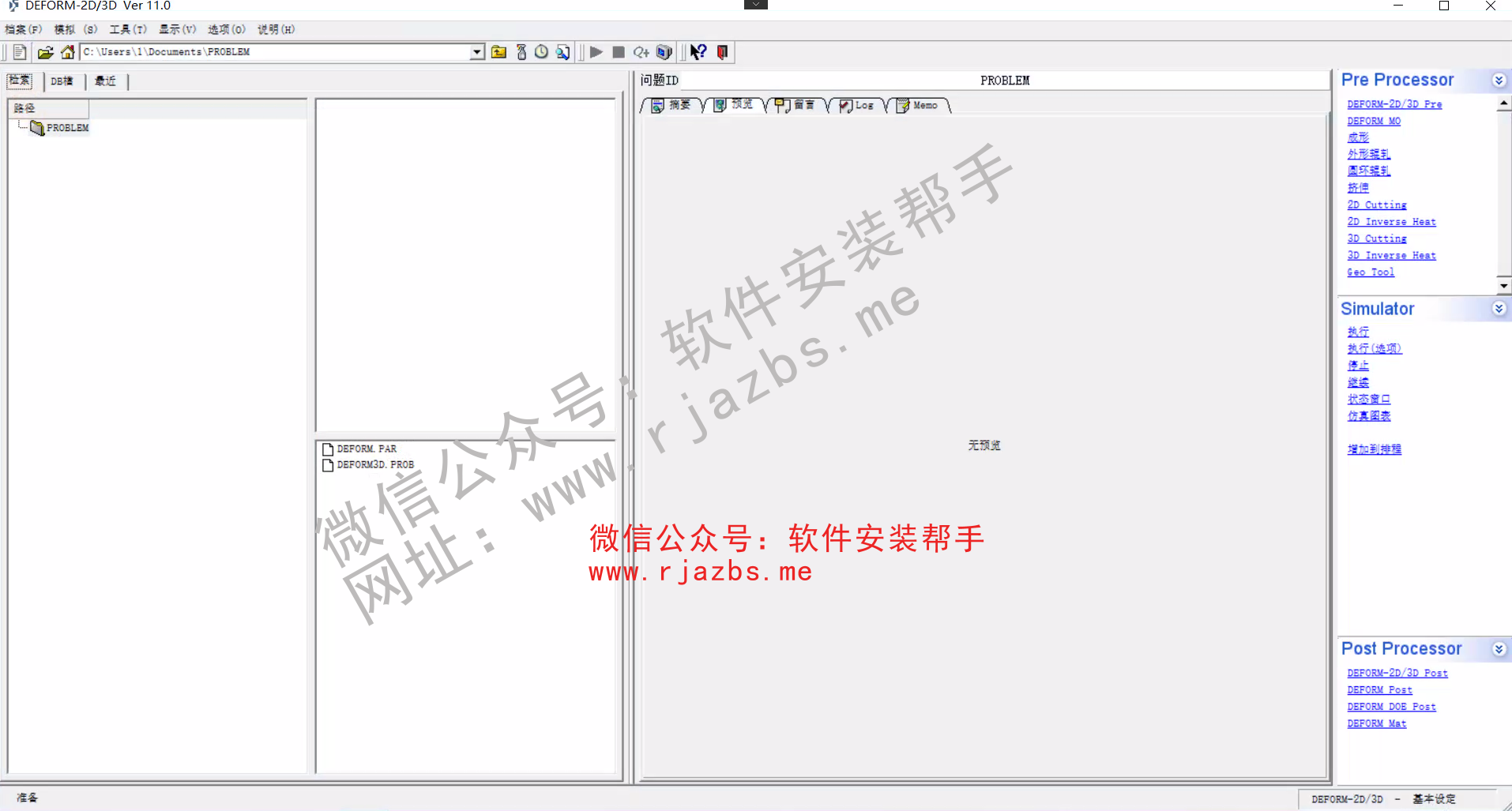Click the 仿真图表 link
Image resolution: width=1512 pixels, height=811 pixels.
tap(1368, 416)
